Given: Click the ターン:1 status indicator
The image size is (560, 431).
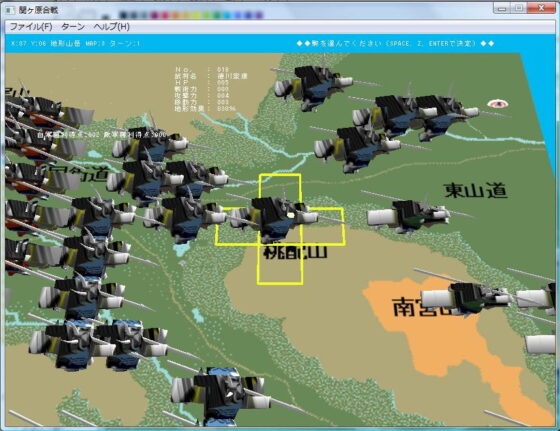Looking at the screenshot, I should 124,44.
